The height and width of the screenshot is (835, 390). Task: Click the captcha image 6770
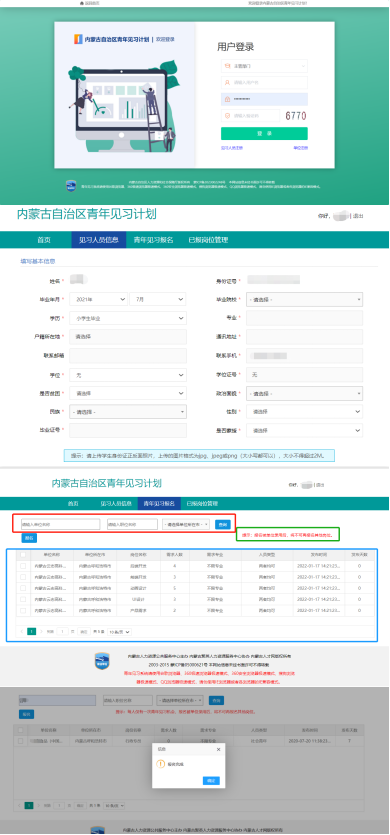click(x=296, y=116)
